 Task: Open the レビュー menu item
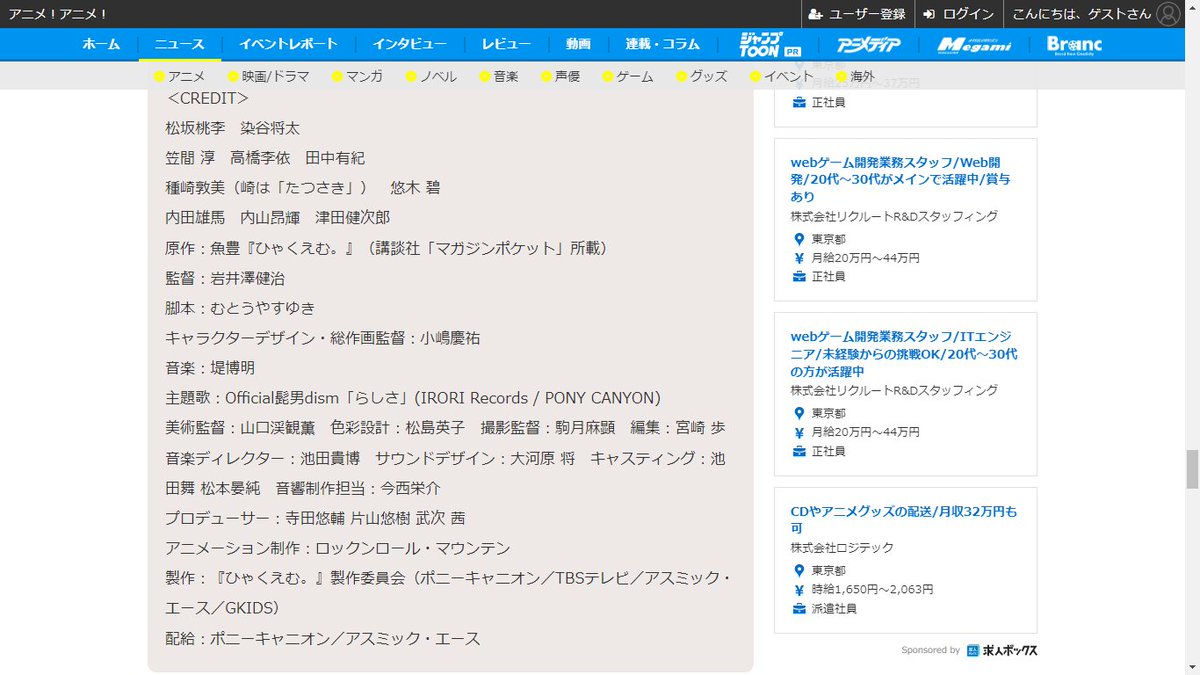pyautogui.click(x=506, y=44)
